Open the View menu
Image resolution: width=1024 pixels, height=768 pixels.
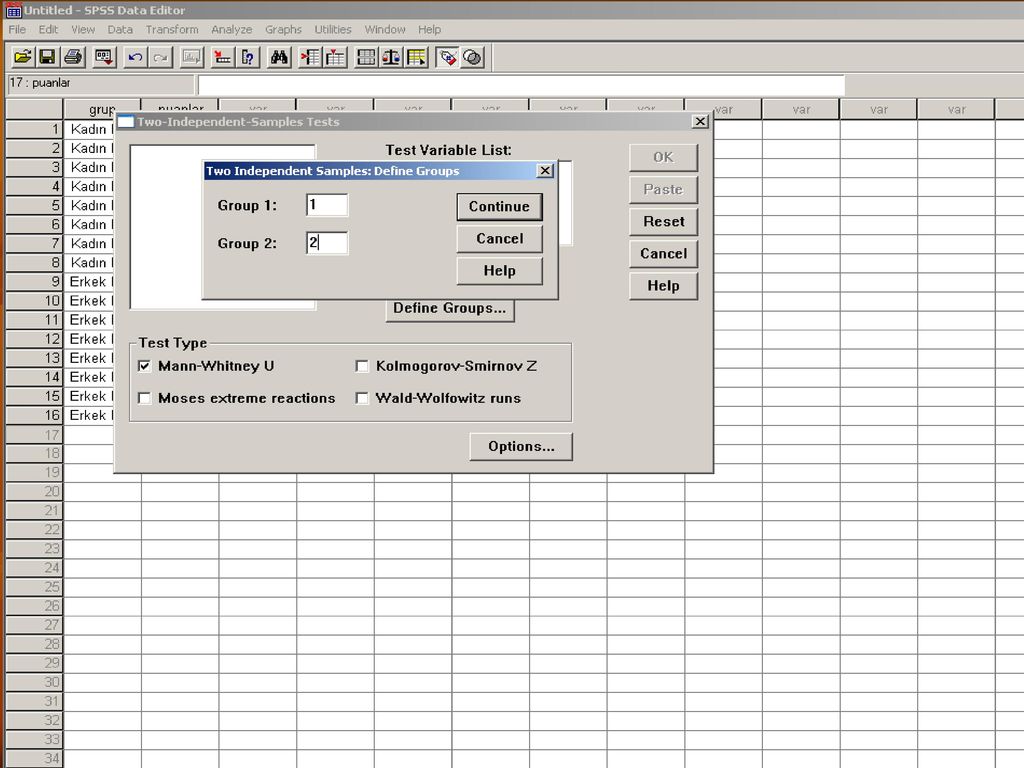(83, 29)
